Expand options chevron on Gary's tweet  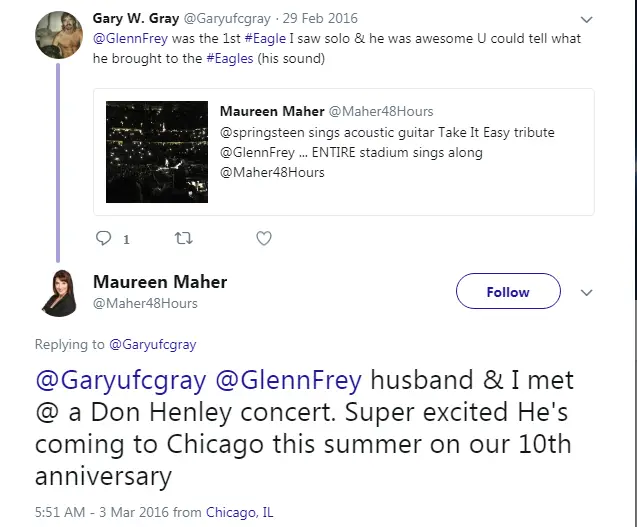(x=586, y=20)
